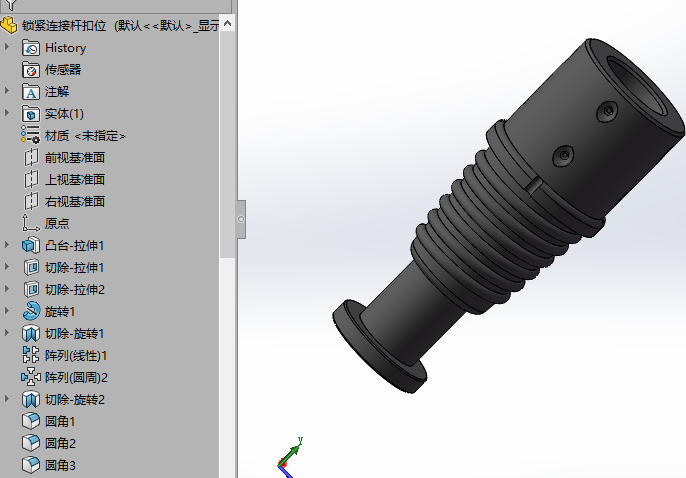Select the 前视基准面 label

coord(75,157)
